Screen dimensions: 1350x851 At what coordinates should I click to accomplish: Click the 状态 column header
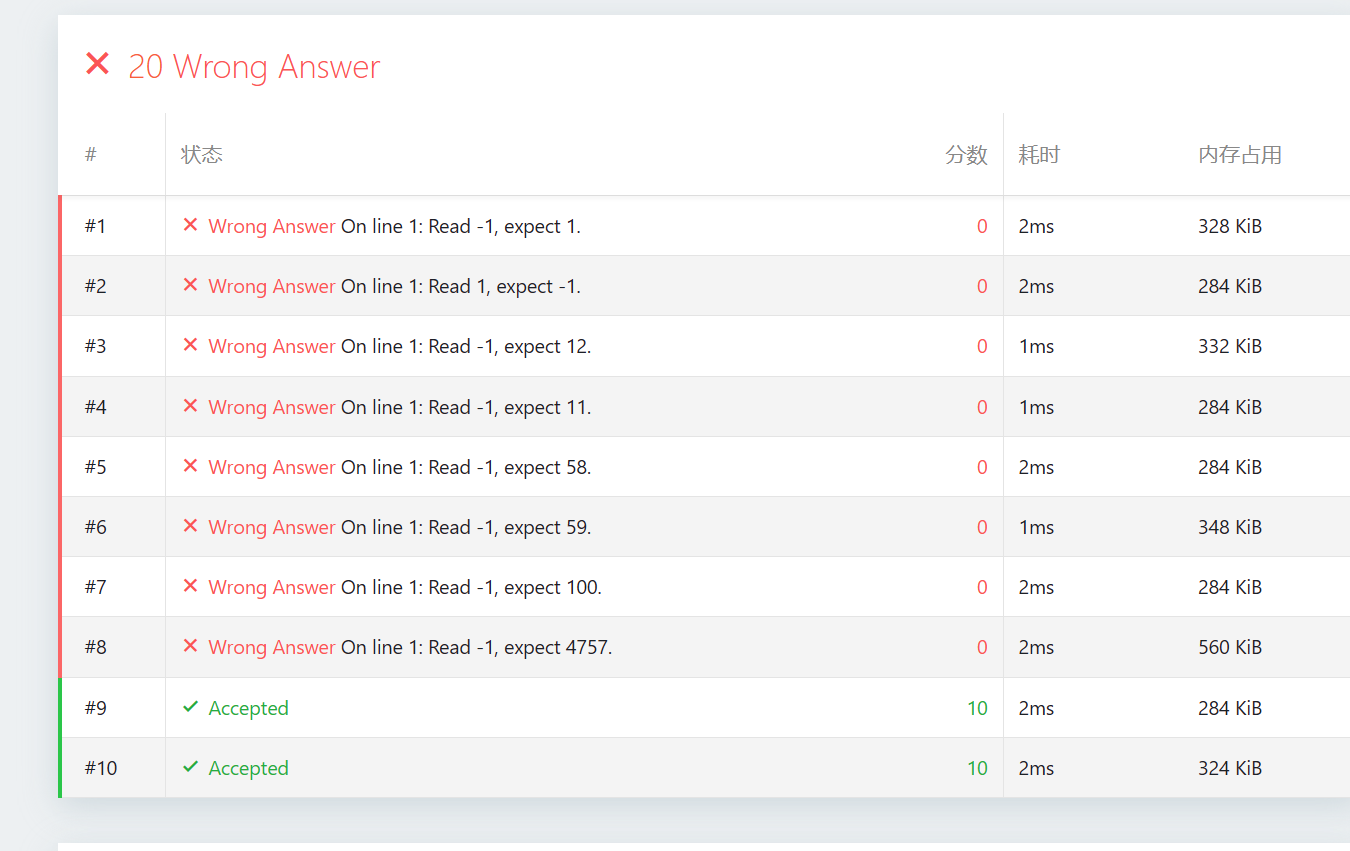pyautogui.click(x=201, y=155)
